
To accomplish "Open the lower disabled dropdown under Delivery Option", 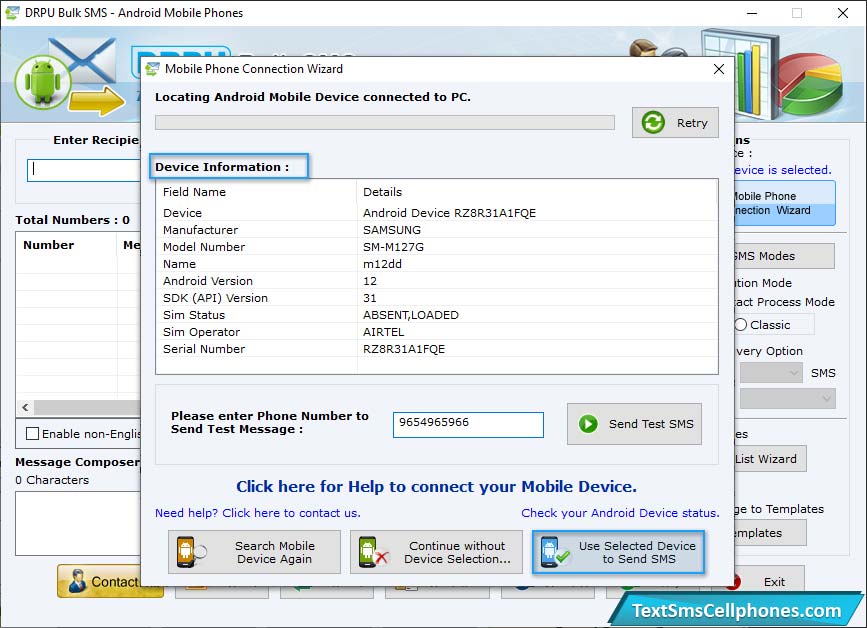I will click(787, 398).
